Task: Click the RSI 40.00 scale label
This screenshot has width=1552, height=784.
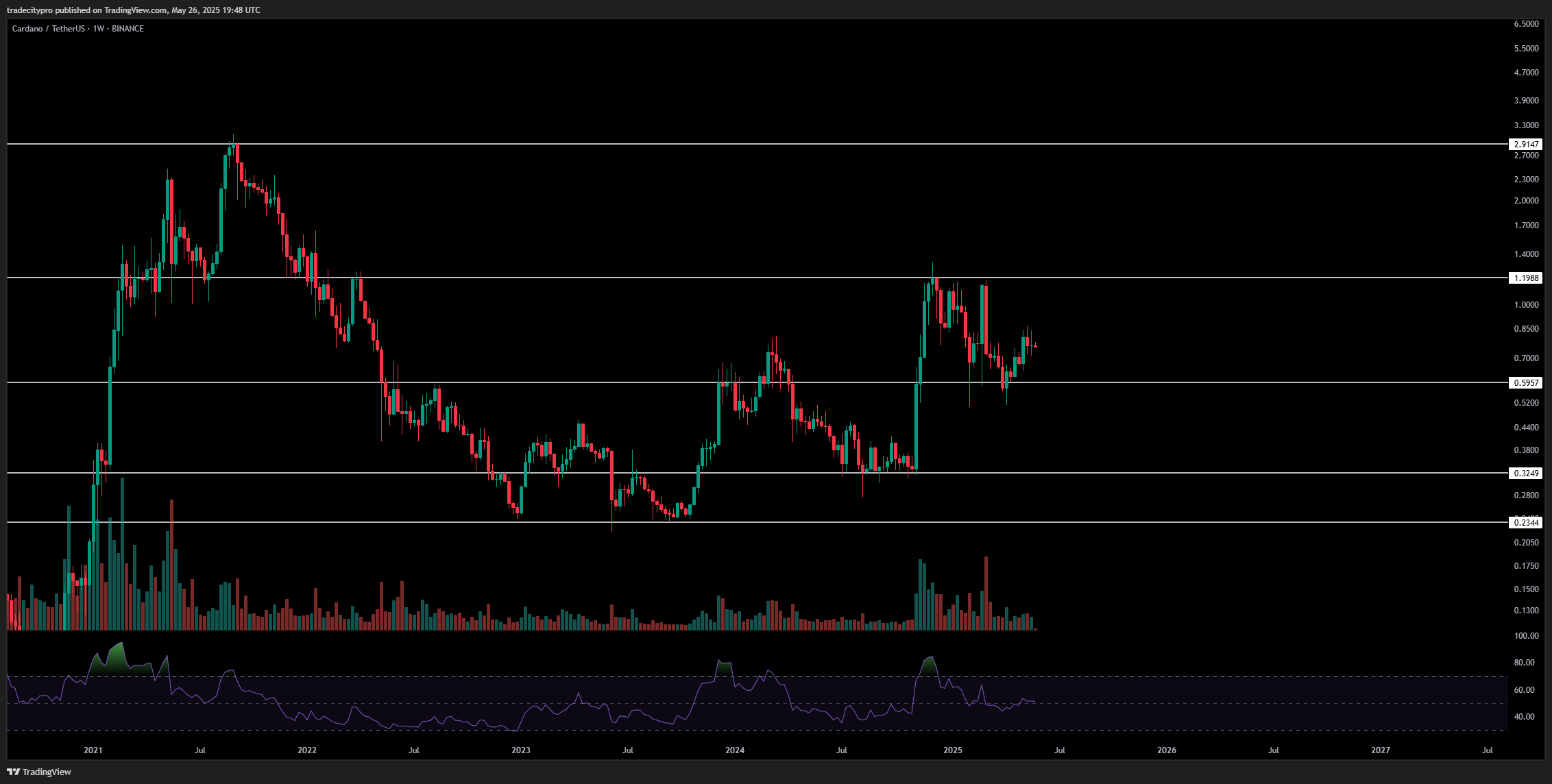Action: pyautogui.click(x=1524, y=716)
